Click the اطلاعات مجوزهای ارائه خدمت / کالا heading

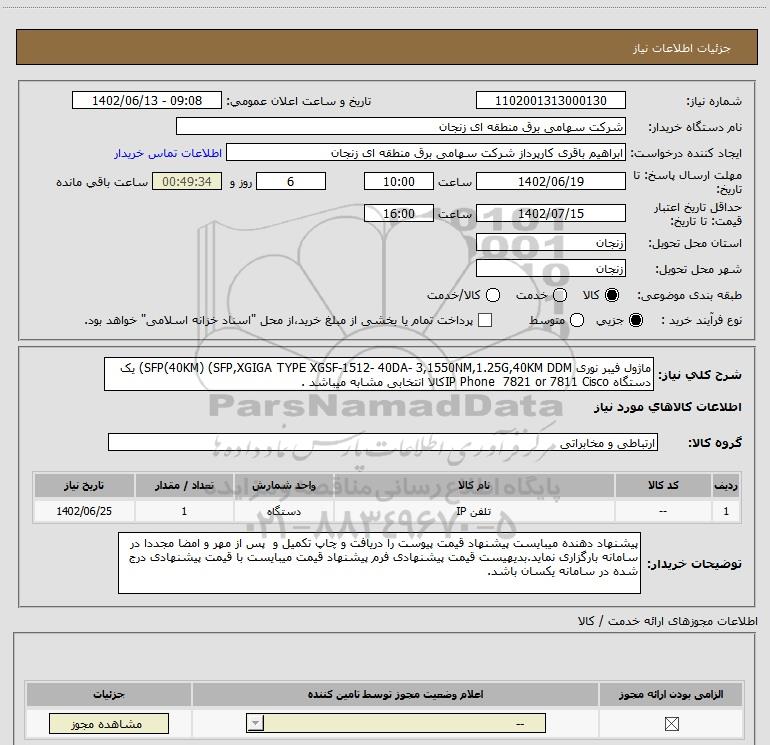point(667,621)
